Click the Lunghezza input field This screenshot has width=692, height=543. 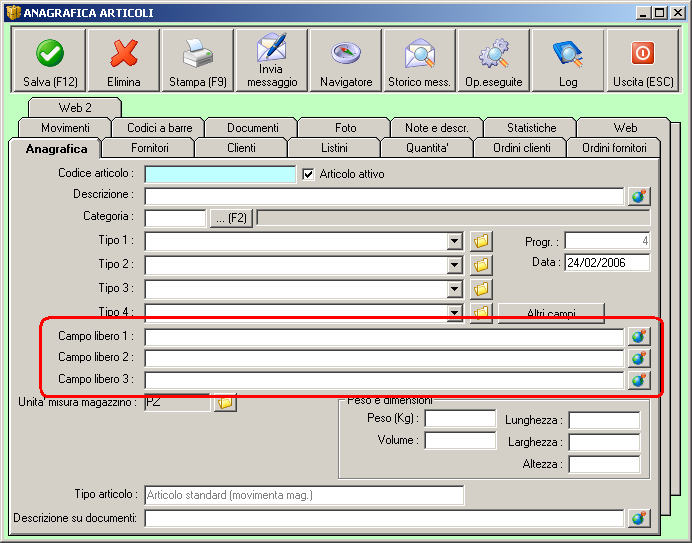[604, 420]
